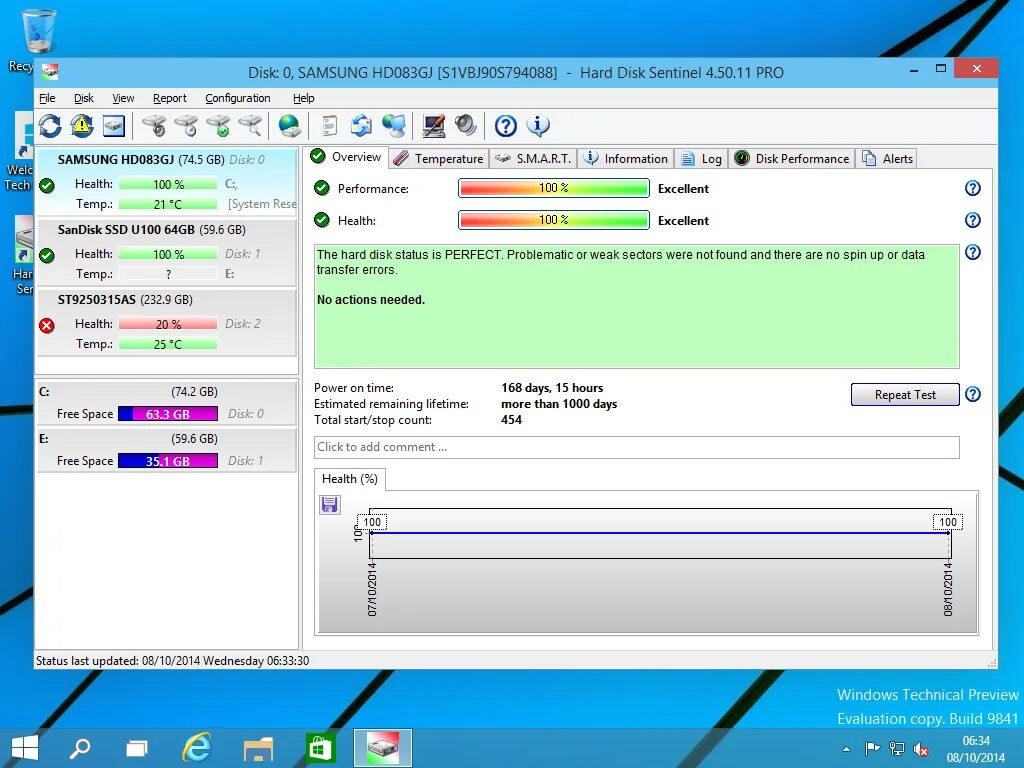Viewport: 1024px width, 768px height.
Task: Click the refresh icon with yellow warning sign
Action: pos(82,125)
